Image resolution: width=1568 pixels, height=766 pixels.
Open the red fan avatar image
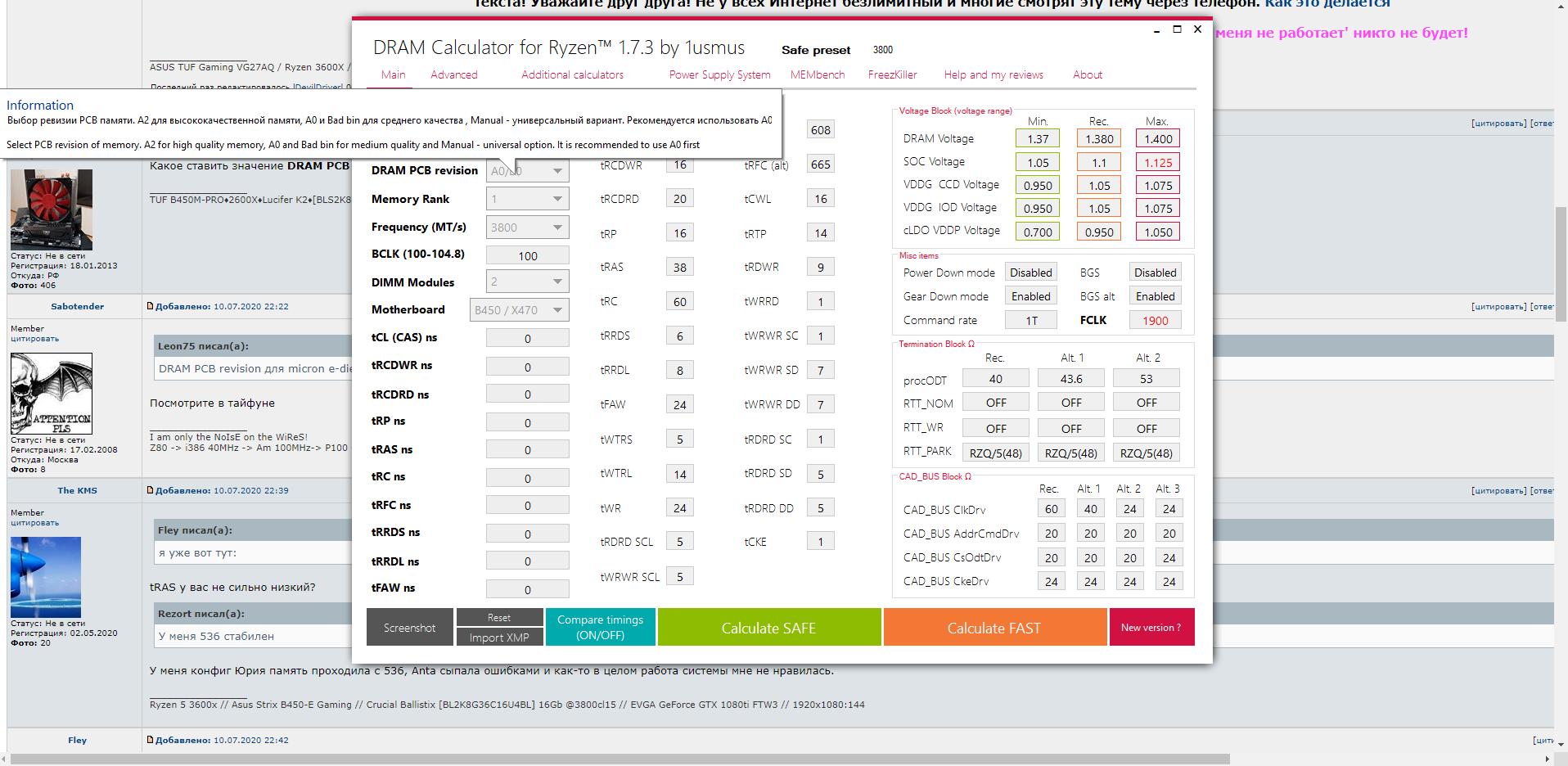52,210
